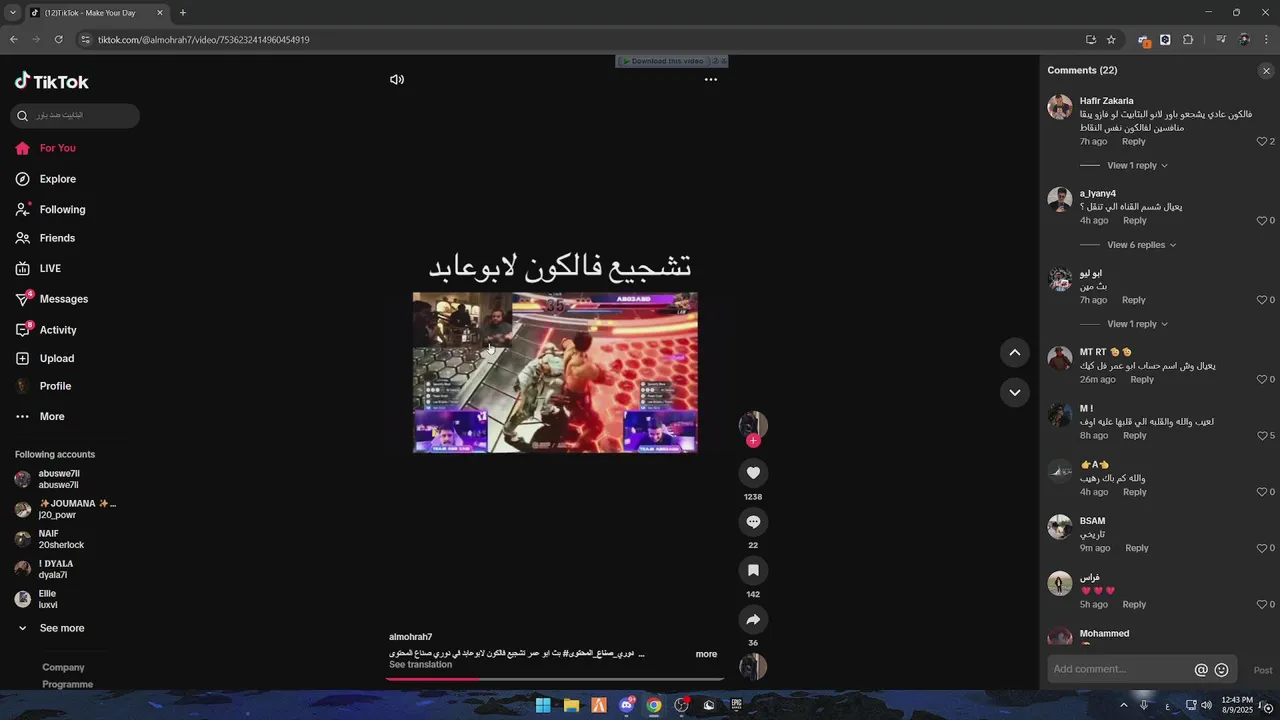Open Activity notifications
This screenshot has width=1280, height=720.
[46, 330]
